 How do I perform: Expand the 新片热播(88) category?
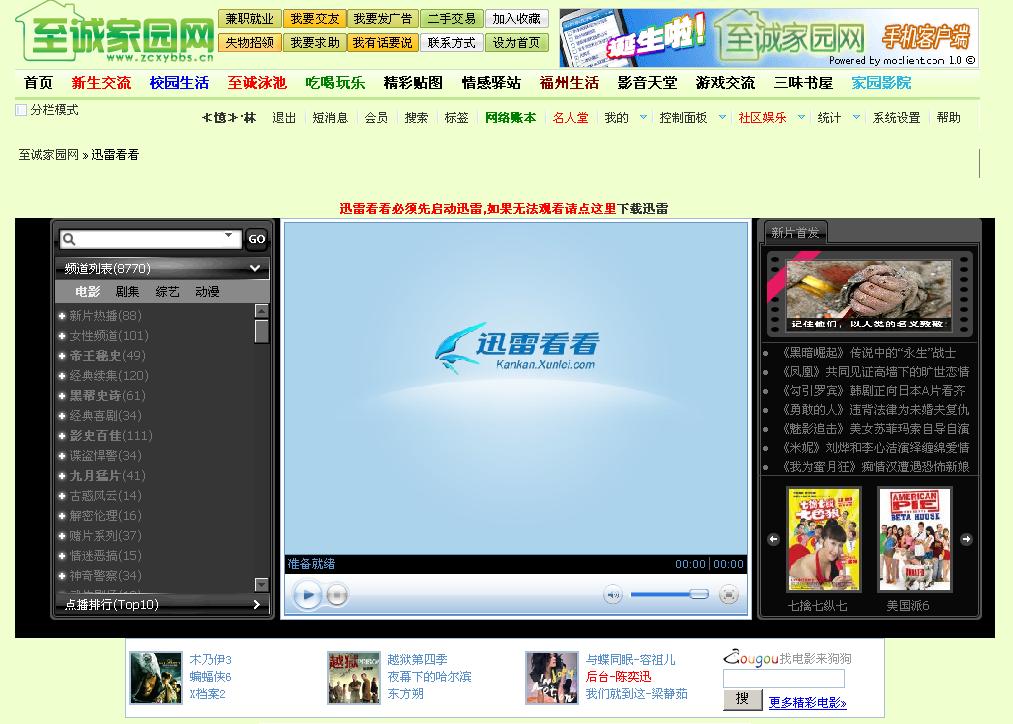click(62, 316)
